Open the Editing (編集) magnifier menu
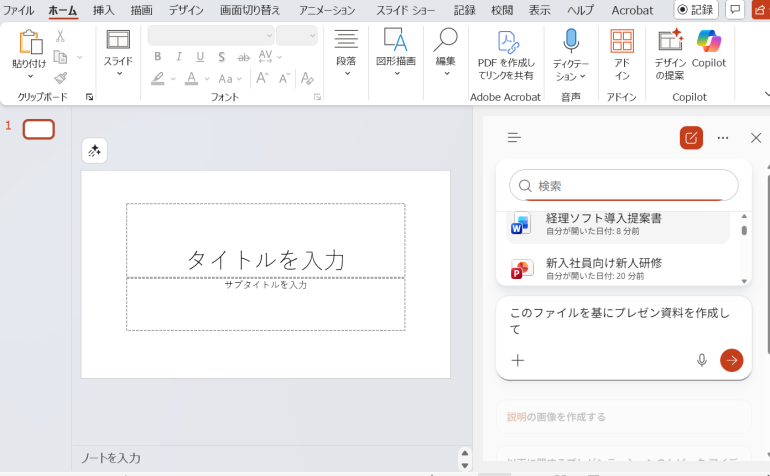Image resolution: width=770 pixels, height=476 pixels. pyautogui.click(x=446, y=53)
